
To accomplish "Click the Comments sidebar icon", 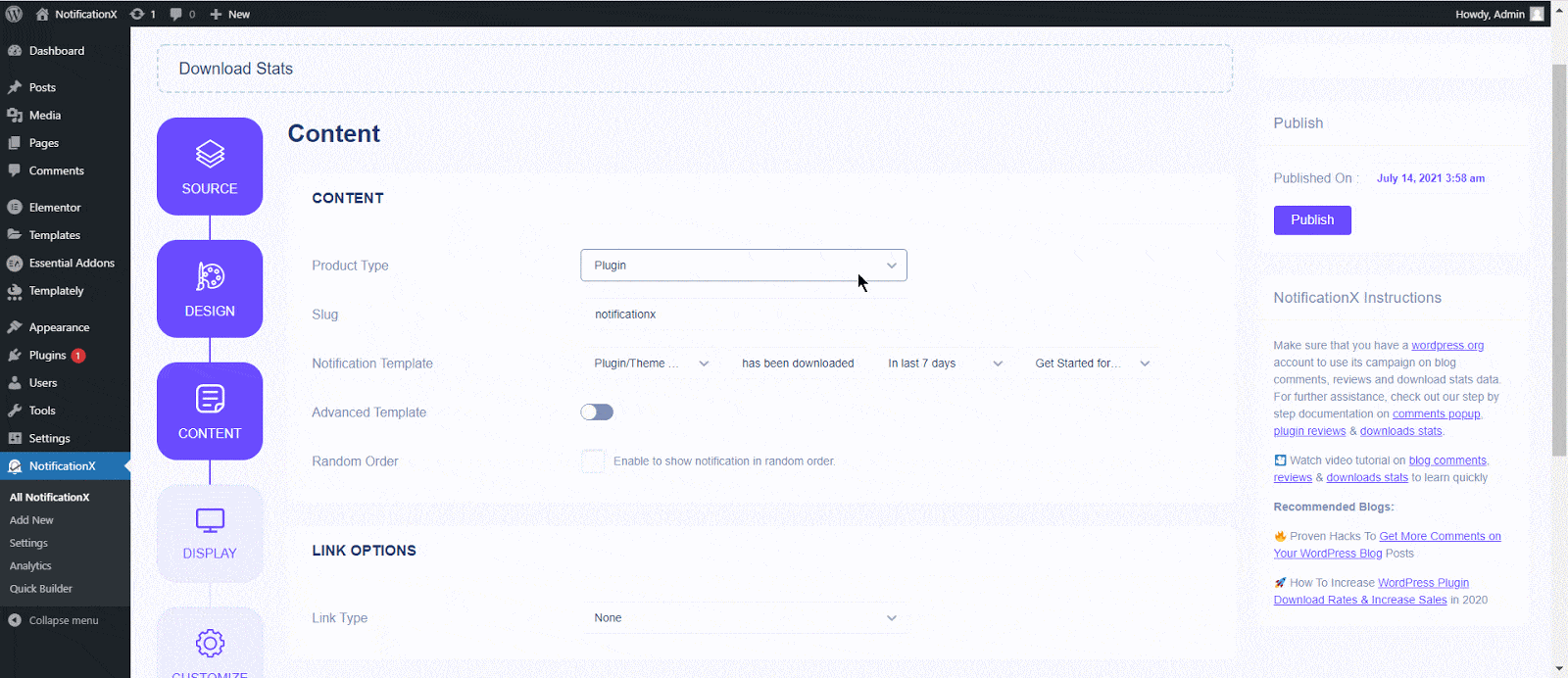I will [15, 170].
